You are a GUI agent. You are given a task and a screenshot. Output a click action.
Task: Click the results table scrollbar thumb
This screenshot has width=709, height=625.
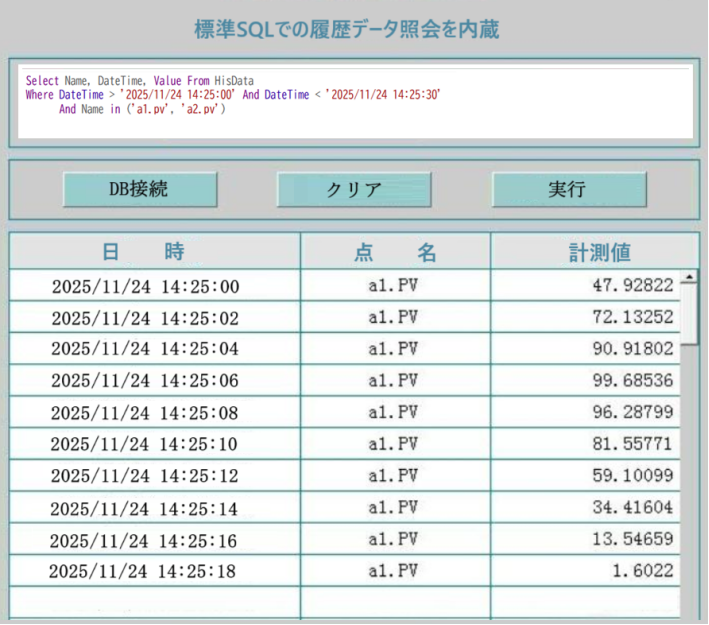[x=689, y=315]
